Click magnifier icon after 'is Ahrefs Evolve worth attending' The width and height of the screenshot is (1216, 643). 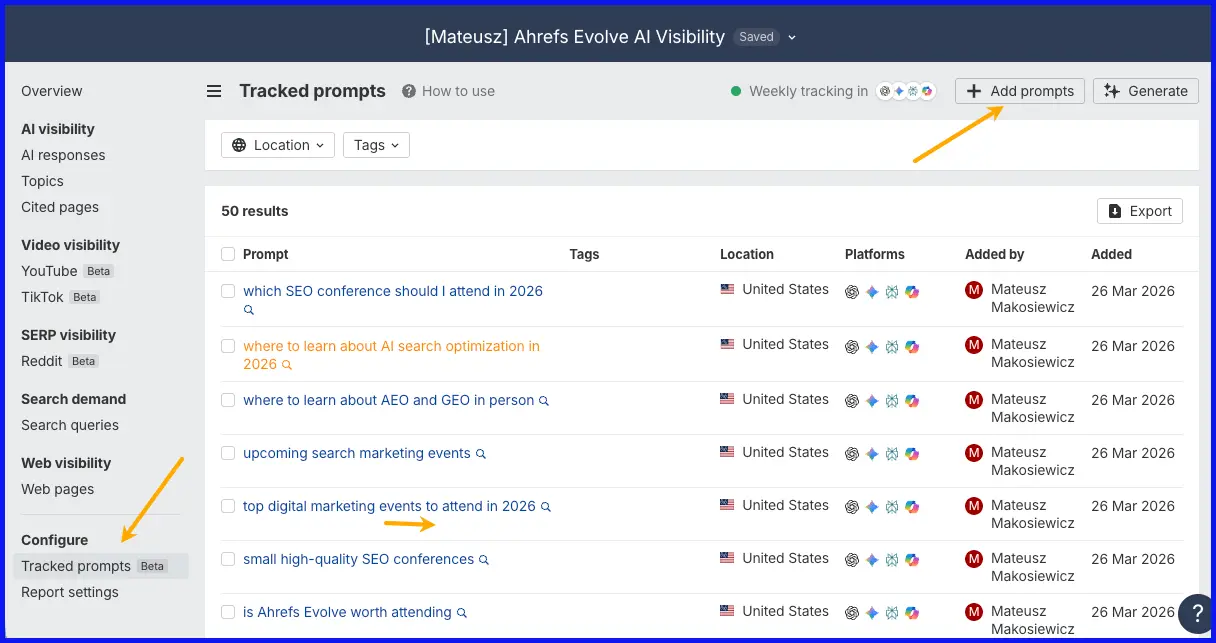[461, 613]
